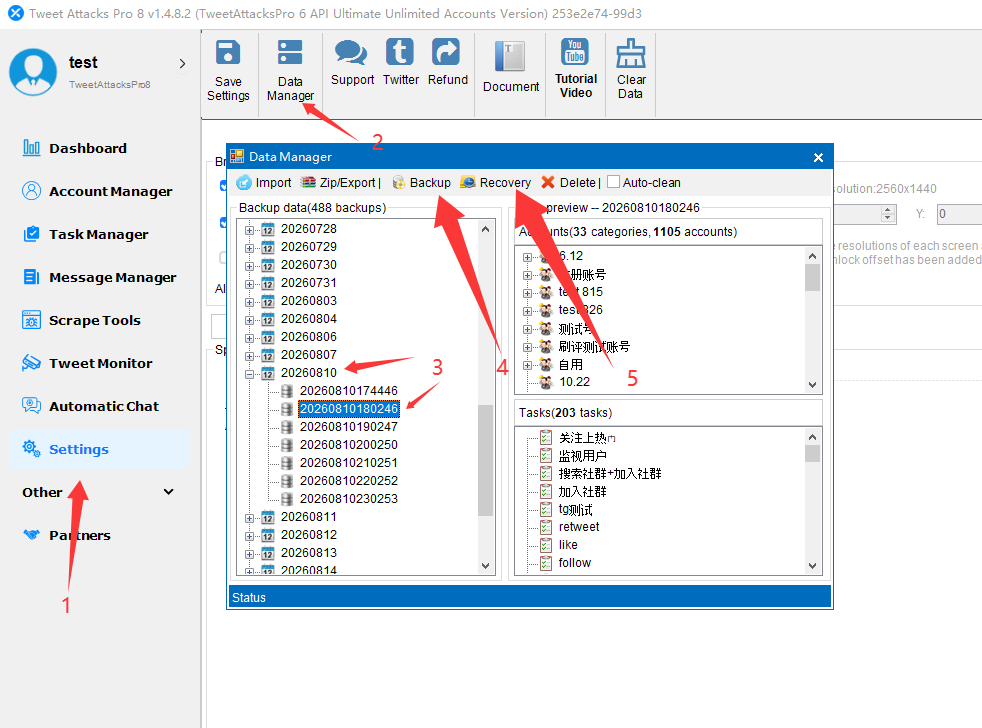982x728 pixels.
Task: Open Task Manager in the sidebar
Action: [98, 234]
